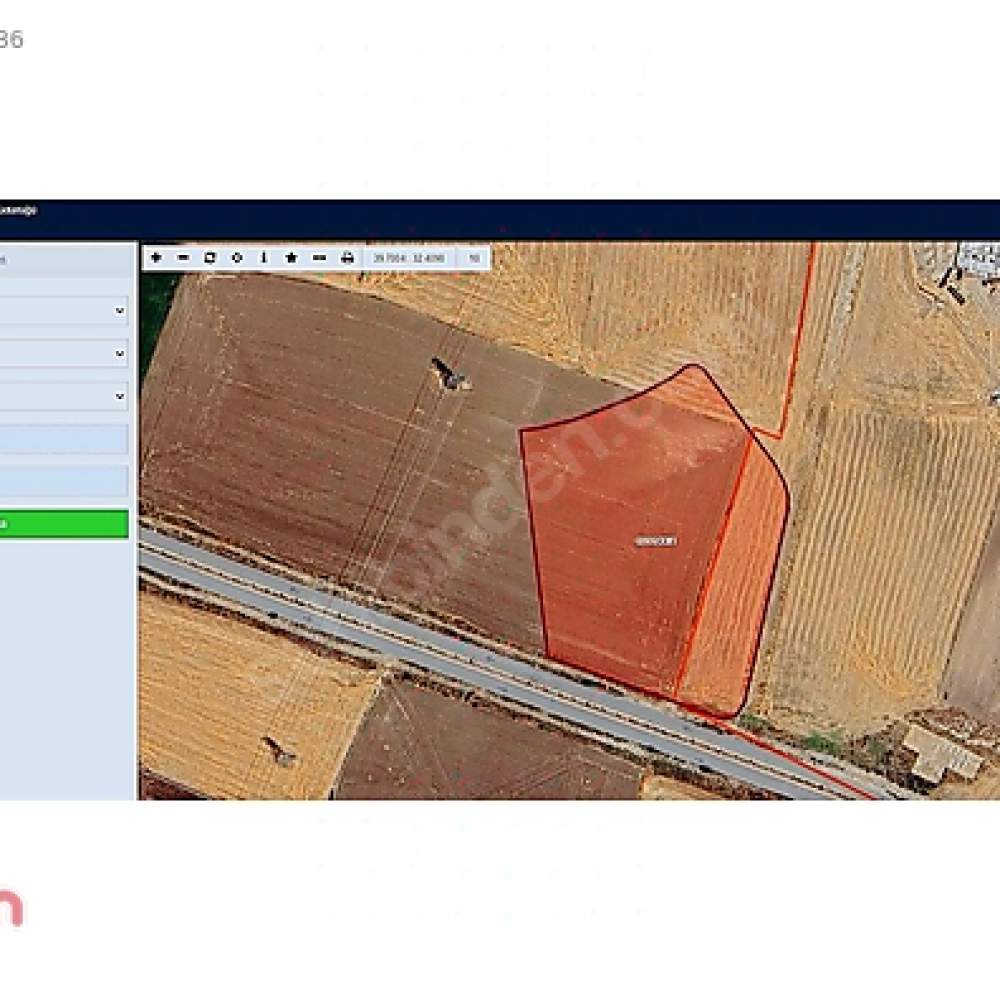The height and width of the screenshot is (1000, 1000).
Task: Focus the second text field above green button
Action: (x=62, y=481)
